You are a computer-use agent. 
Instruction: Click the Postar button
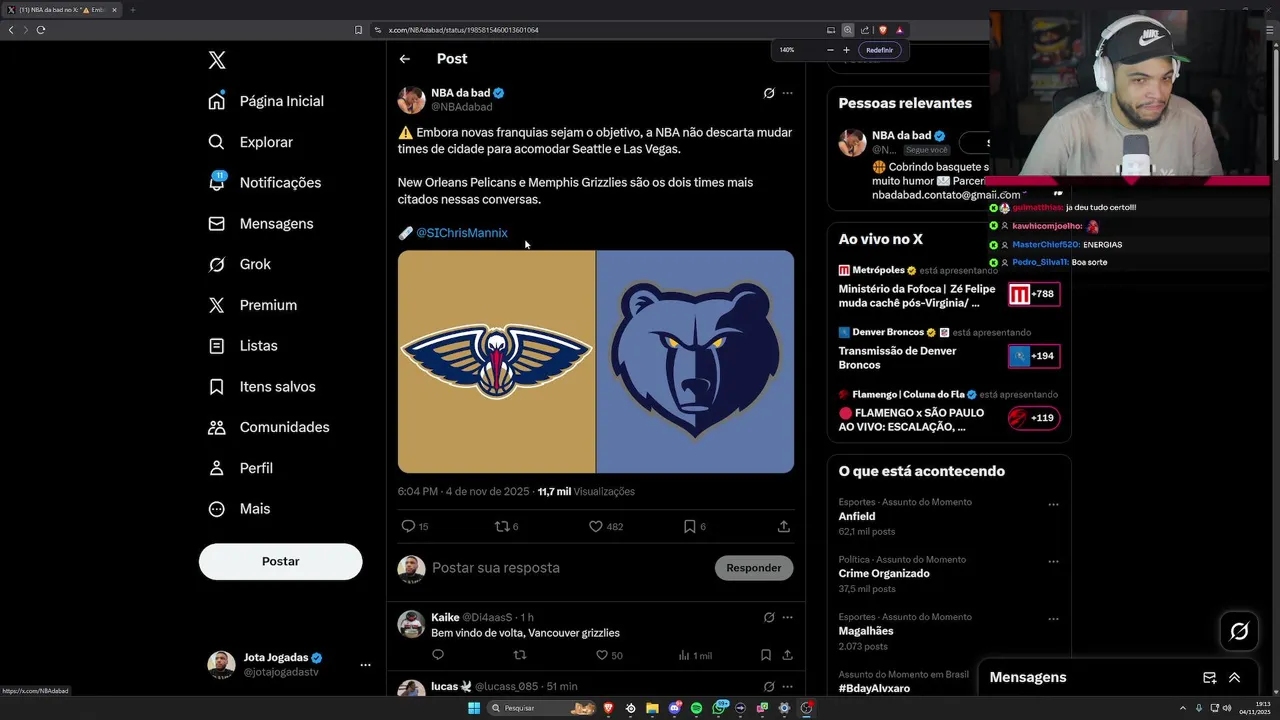[280, 561]
